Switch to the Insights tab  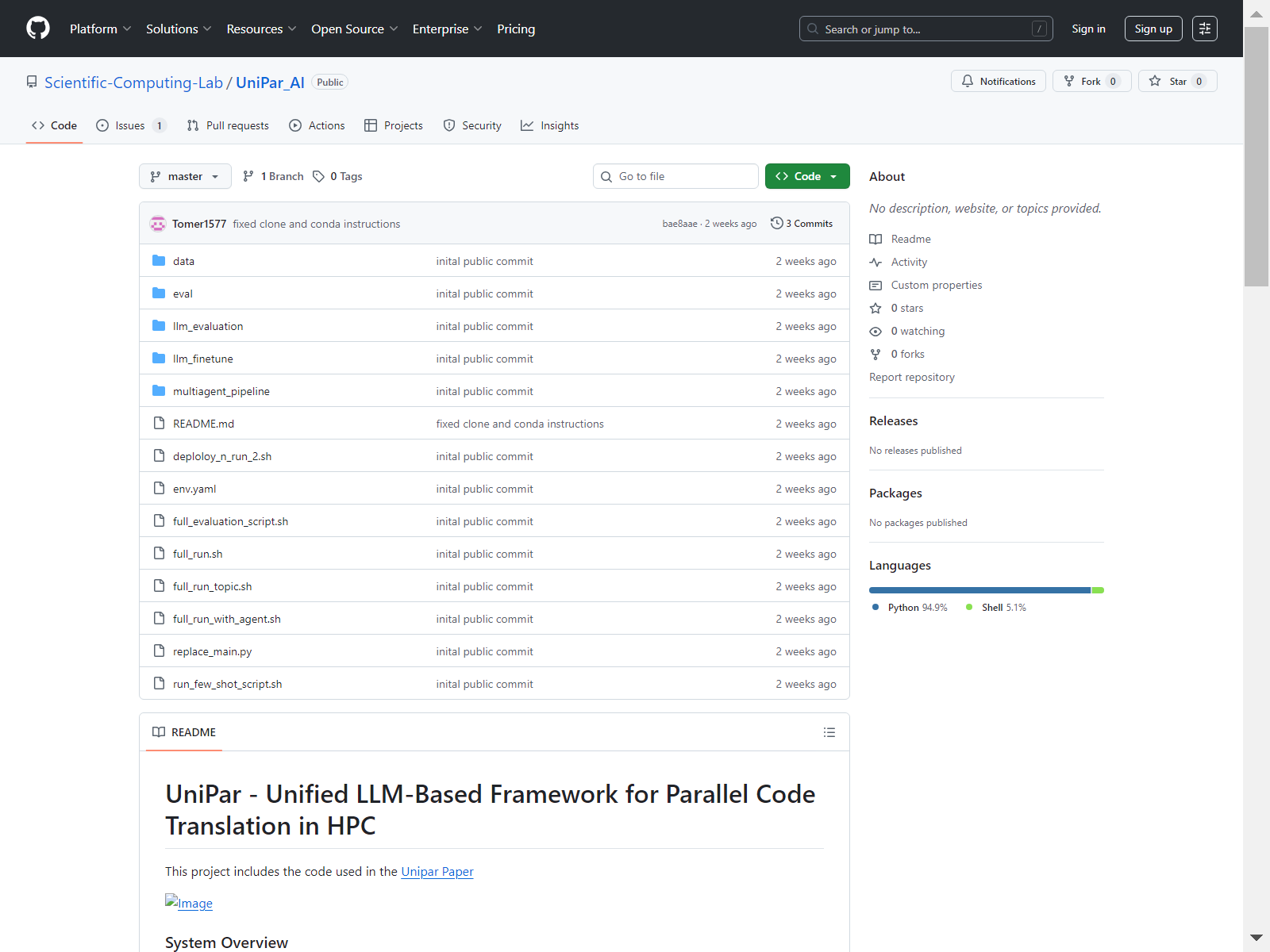pos(550,125)
